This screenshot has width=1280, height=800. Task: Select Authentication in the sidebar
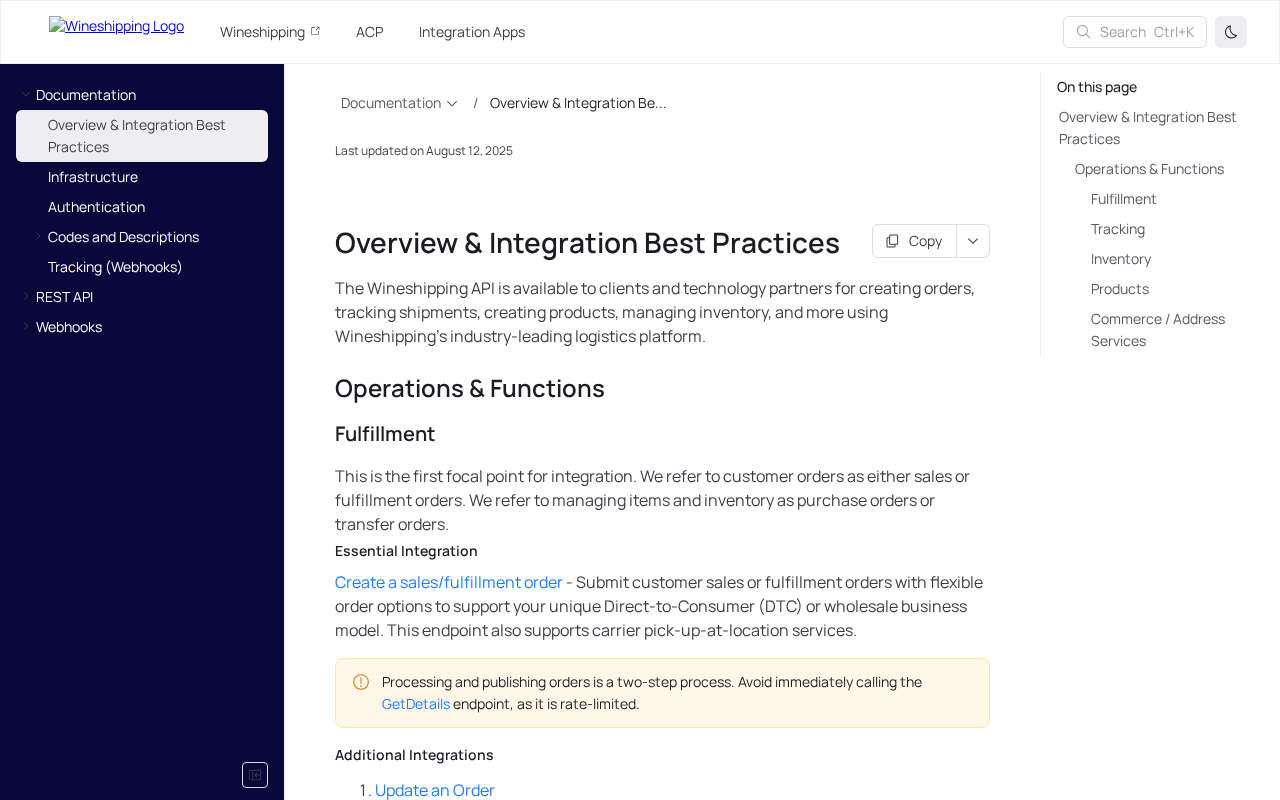click(x=96, y=207)
